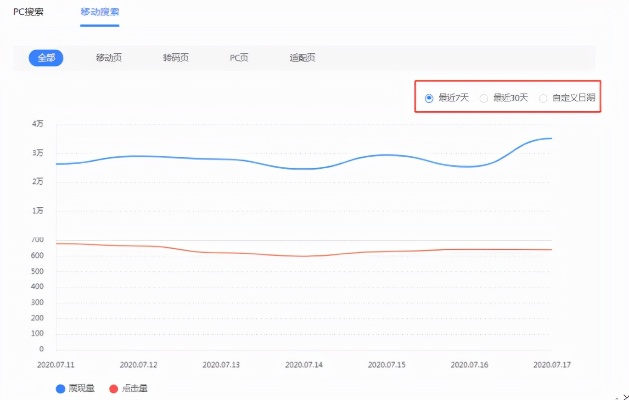Open the 移动搜索 tab
This screenshot has width=629, height=400.
click(x=99, y=12)
